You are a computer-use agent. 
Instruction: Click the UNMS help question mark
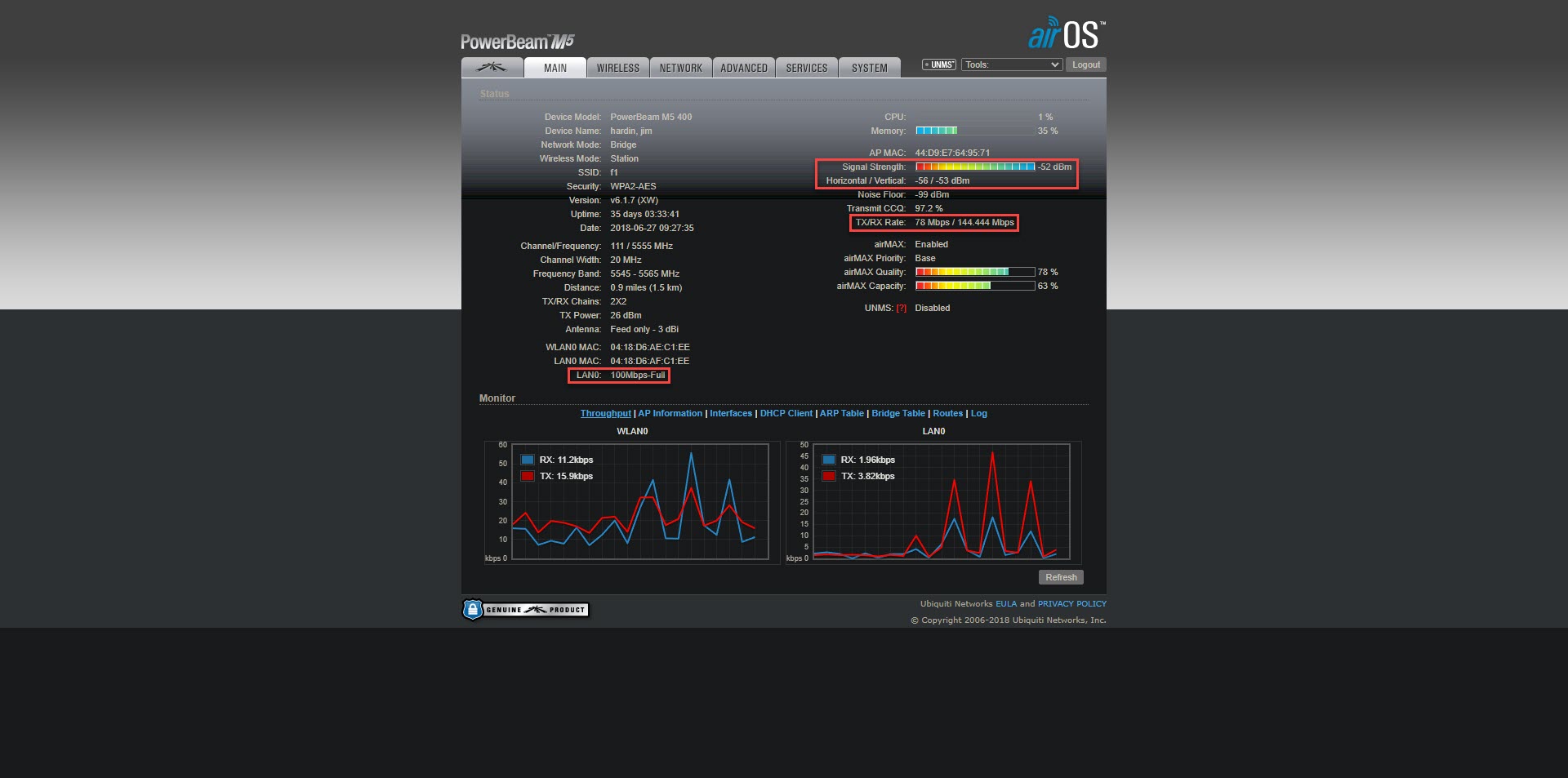pyautogui.click(x=901, y=309)
